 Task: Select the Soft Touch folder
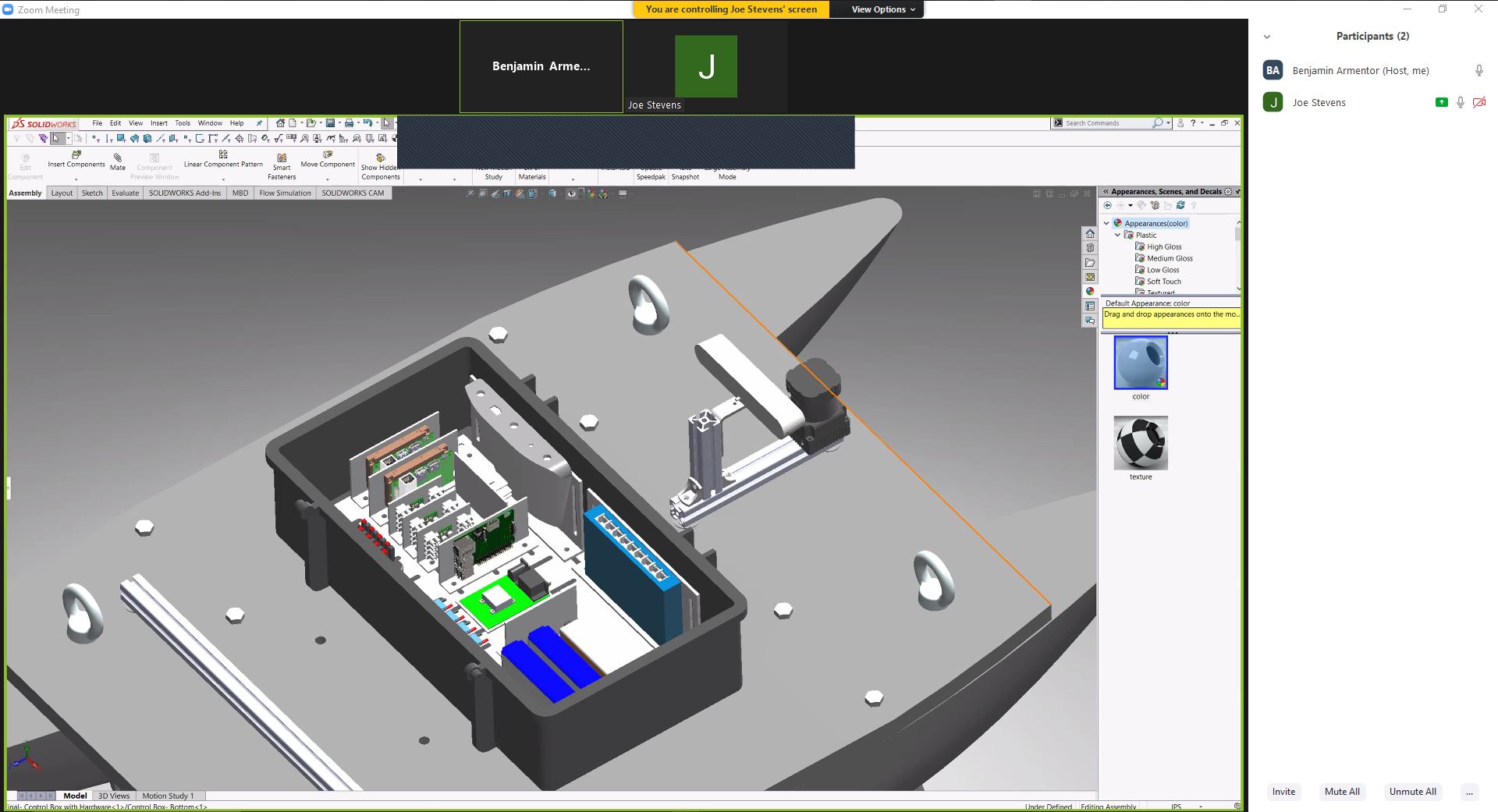(1158, 282)
